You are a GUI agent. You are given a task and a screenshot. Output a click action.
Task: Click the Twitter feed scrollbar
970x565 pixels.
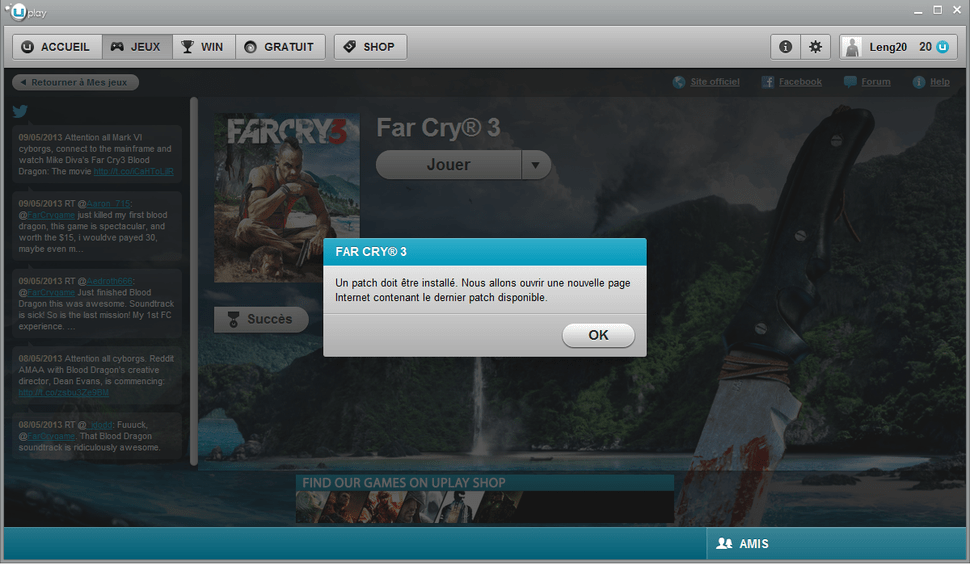tap(194, 281)
